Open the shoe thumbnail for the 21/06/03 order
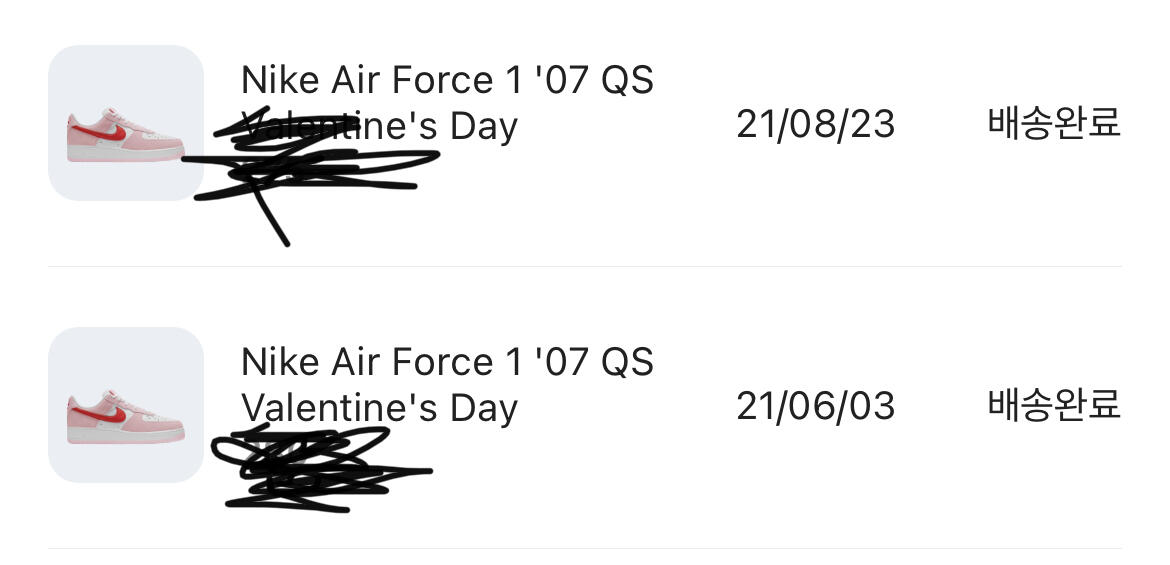1170x565 pixels. 125,405
